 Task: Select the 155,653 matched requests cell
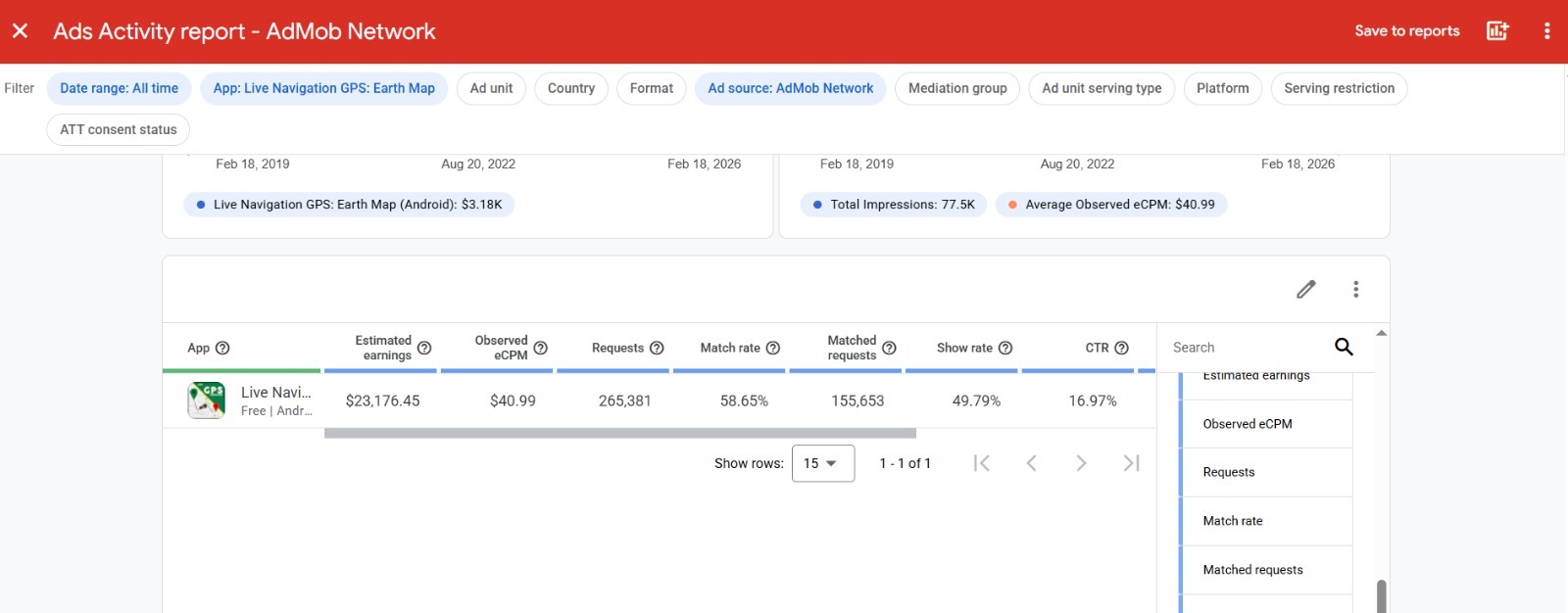(857, 401)
